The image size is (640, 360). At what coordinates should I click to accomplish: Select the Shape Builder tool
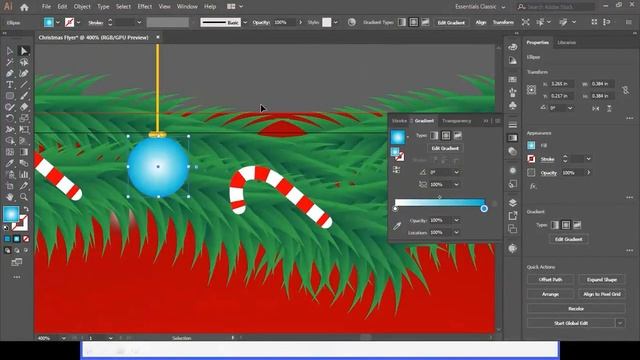pyautogui.click(x=9, y=141)
